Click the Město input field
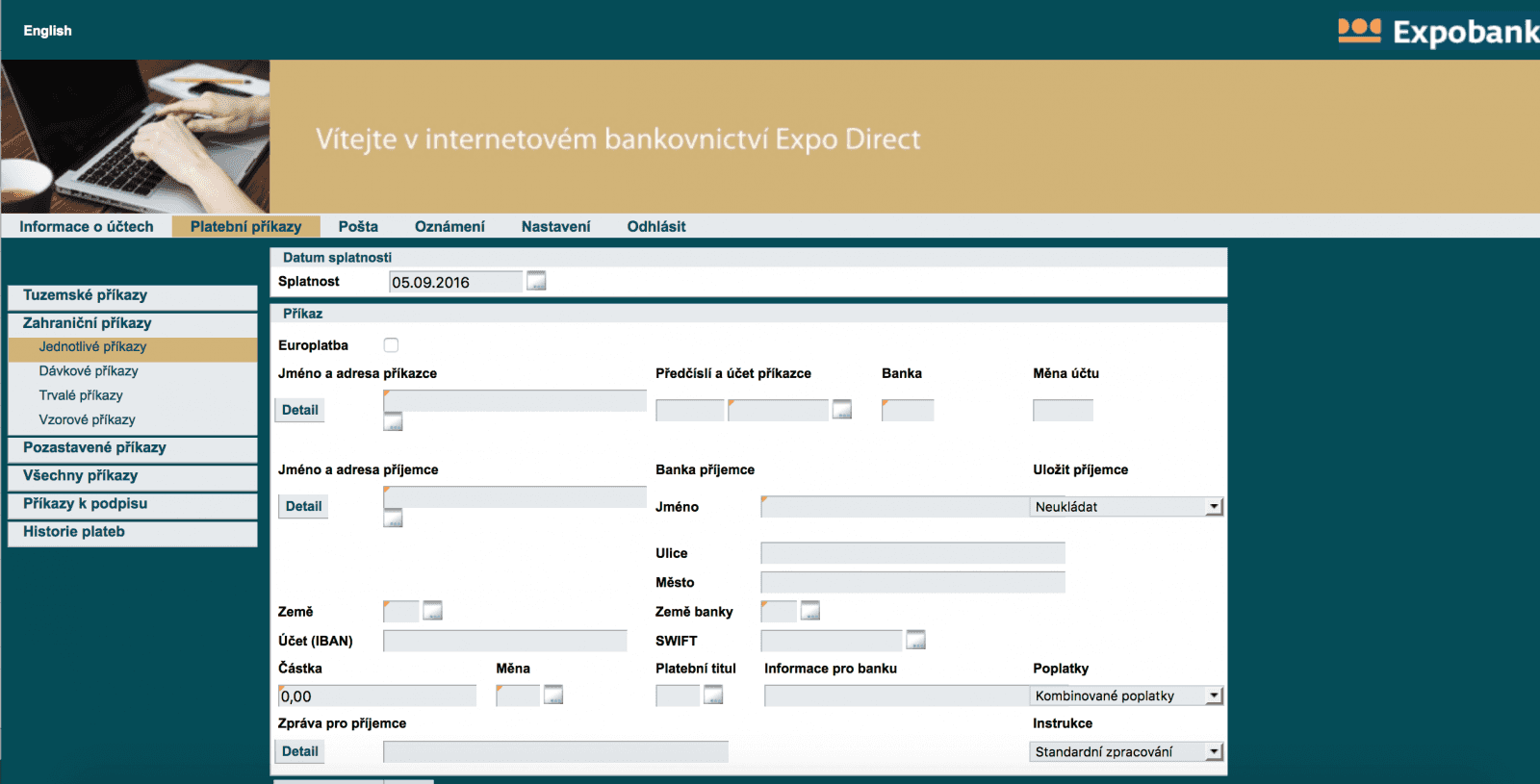 point(912,582)
